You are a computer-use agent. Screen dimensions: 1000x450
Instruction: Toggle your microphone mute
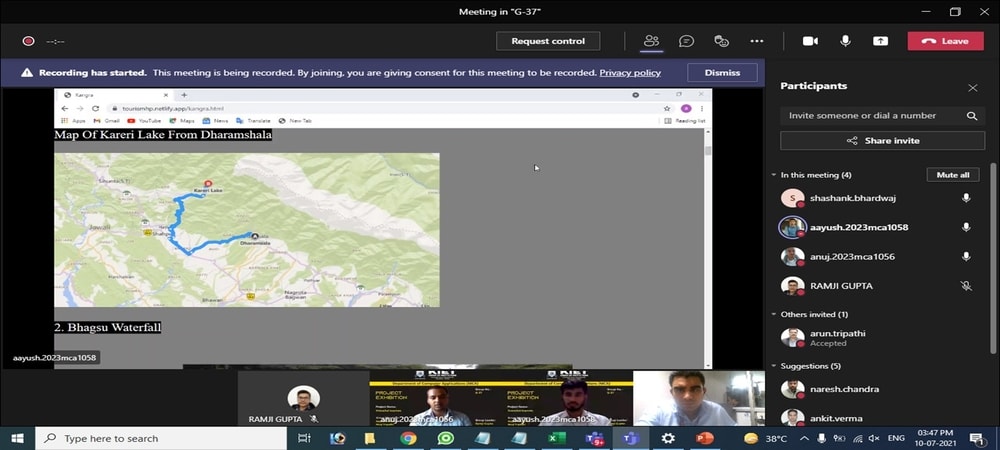click(x=845, y=41)
